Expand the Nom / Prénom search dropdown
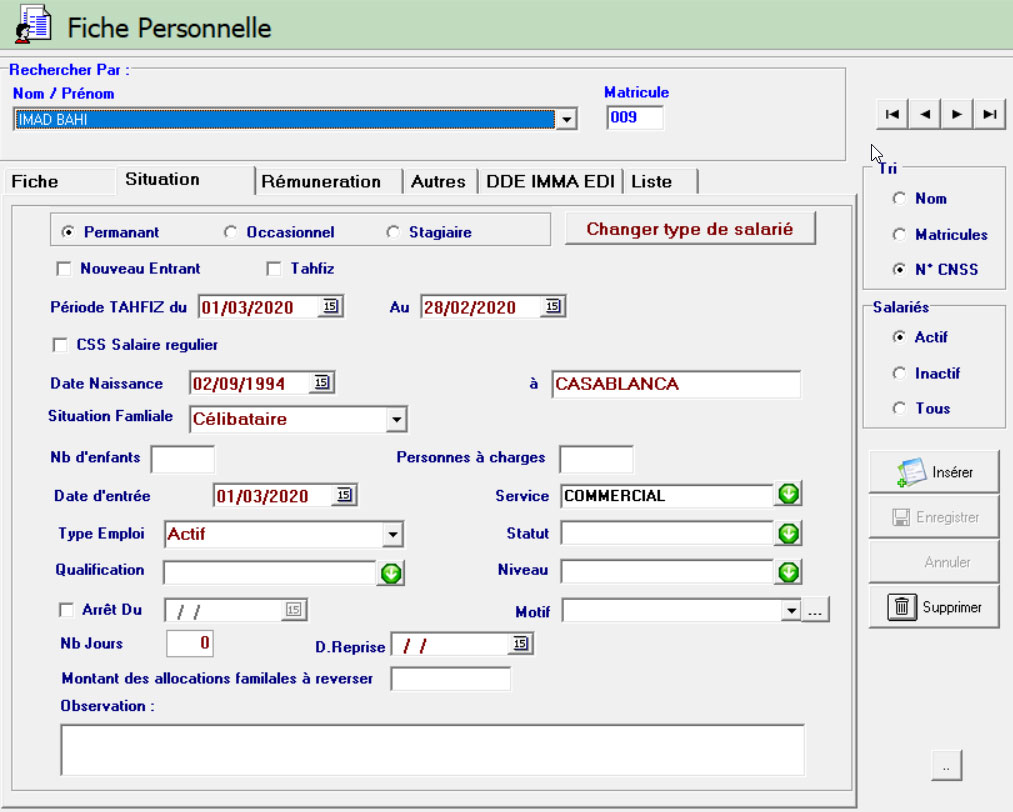The height and width of the screenshot is (812, 1013). 566,120
